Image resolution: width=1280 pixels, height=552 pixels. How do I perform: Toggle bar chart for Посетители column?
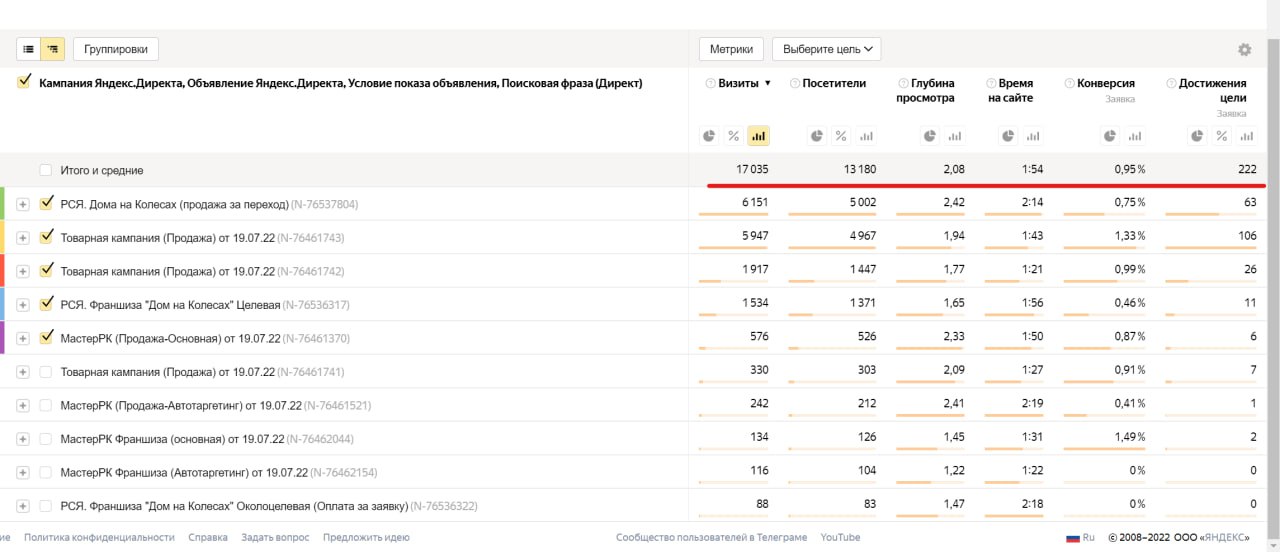[866, 136]
